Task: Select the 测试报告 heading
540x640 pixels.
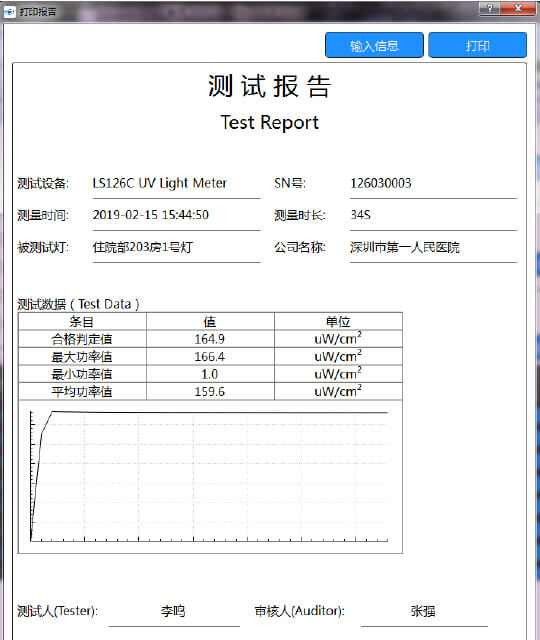Action: click(x=269, y=86)
